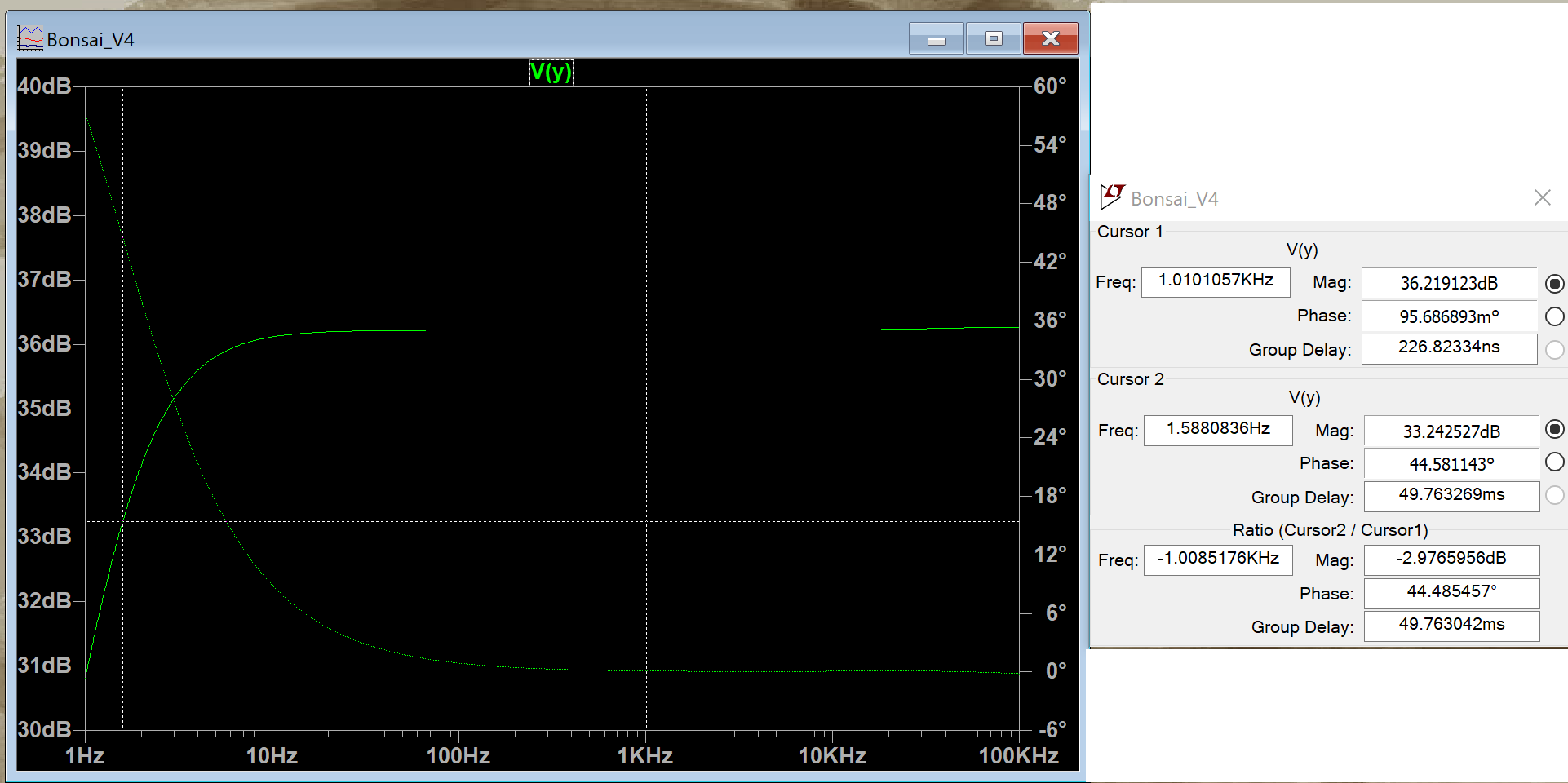Click the 24° right axis label

1050,437
